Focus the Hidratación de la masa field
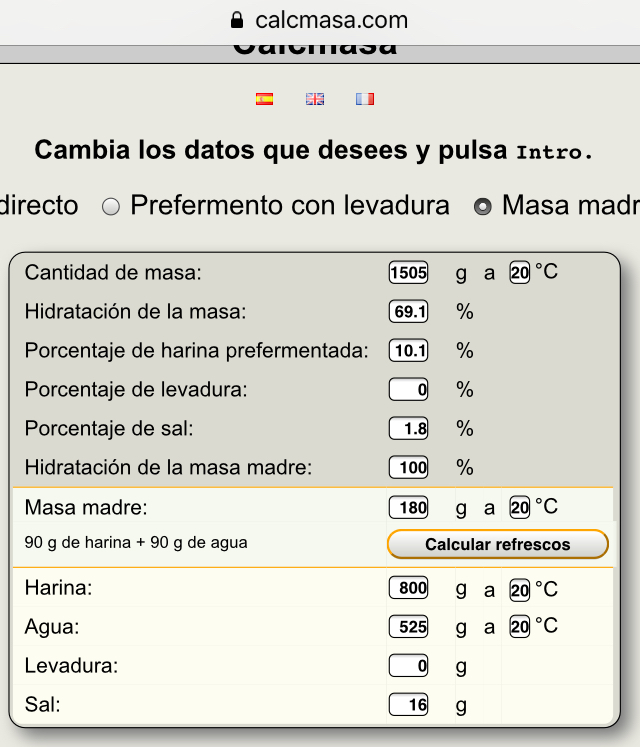Image resolution: width=640 pixels, height=747 pixels. [408, 311]
